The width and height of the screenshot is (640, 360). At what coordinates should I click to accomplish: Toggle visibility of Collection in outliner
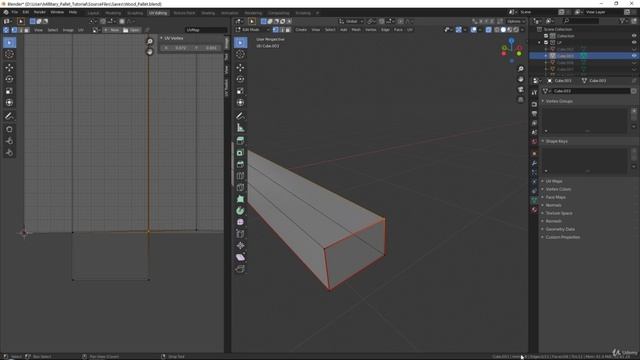click(634, 36)
